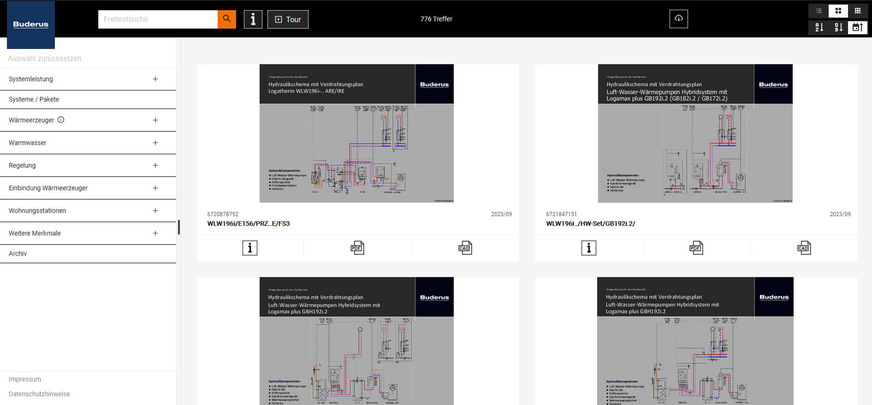Open info for the WLW196i../HW-Set/GB192i.2 card
This screenshot has height=405, width=872.
tap(589, 247)
